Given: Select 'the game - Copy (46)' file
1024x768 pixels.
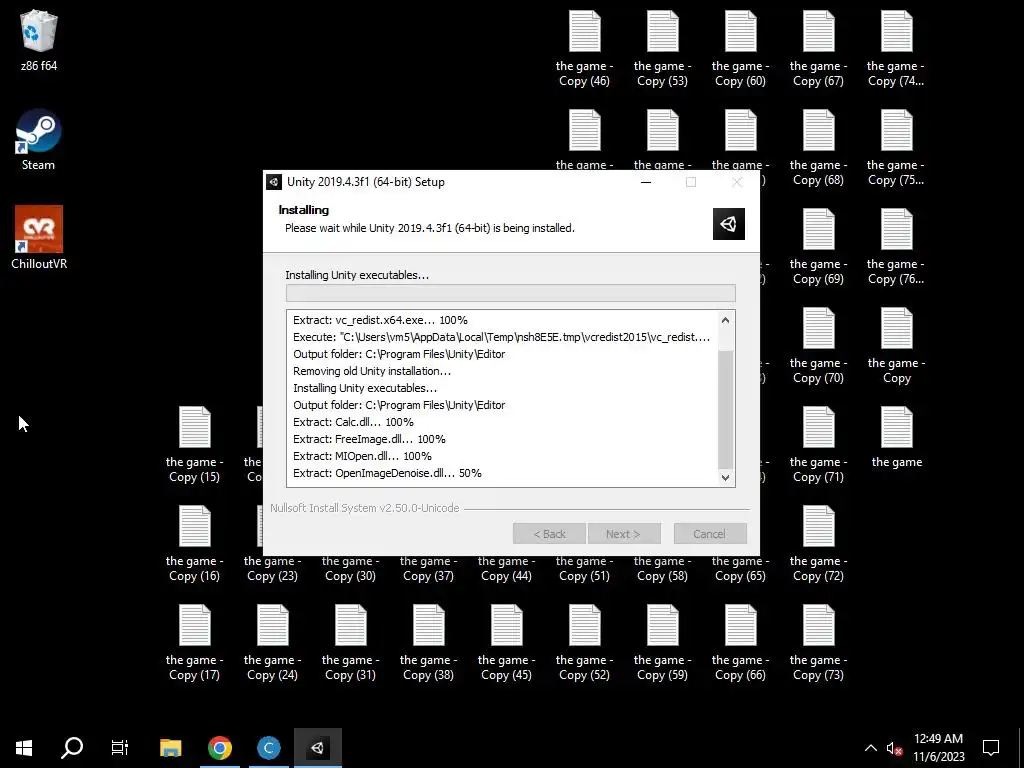Looking at the screenshot, I should coord(584,48).
